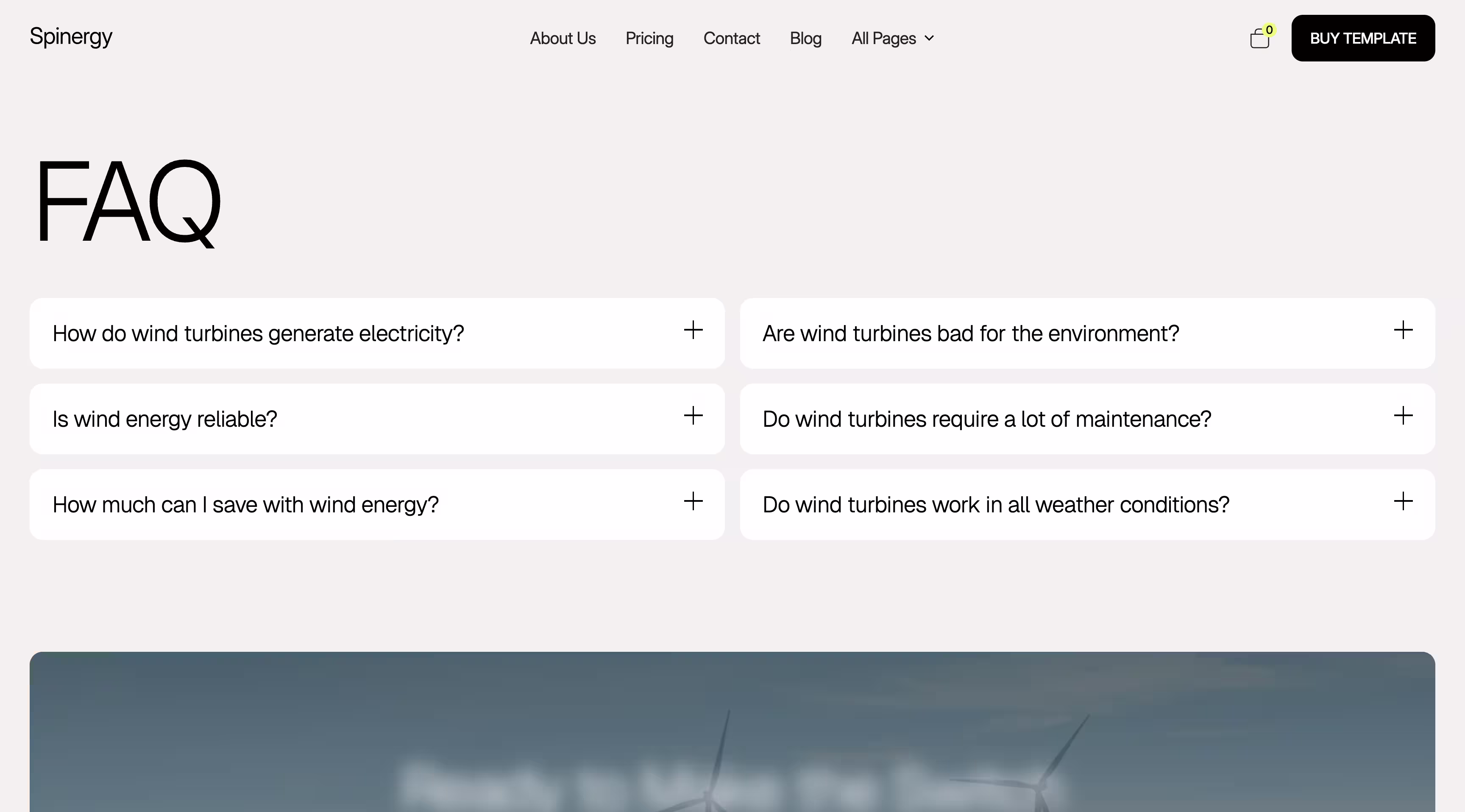Click the BUY TEMPLATE button
1465x812 pixels.
pos(1363,39)
